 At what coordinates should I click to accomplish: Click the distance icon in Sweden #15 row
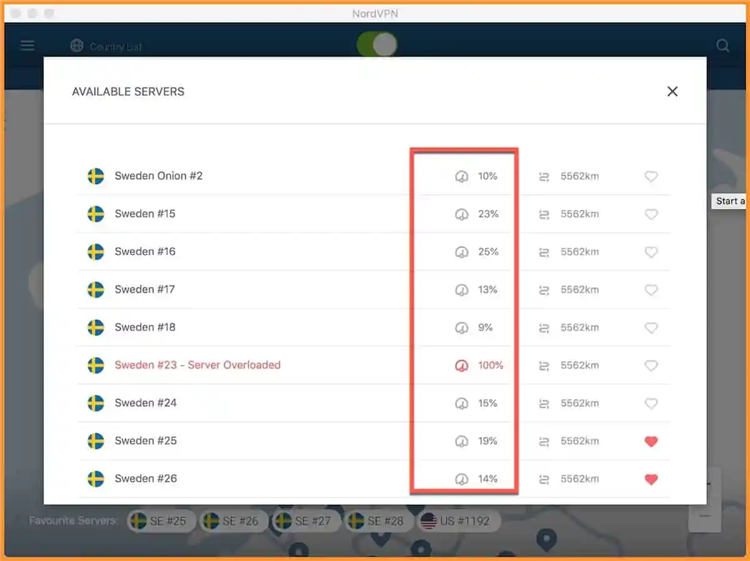[544, 215]
